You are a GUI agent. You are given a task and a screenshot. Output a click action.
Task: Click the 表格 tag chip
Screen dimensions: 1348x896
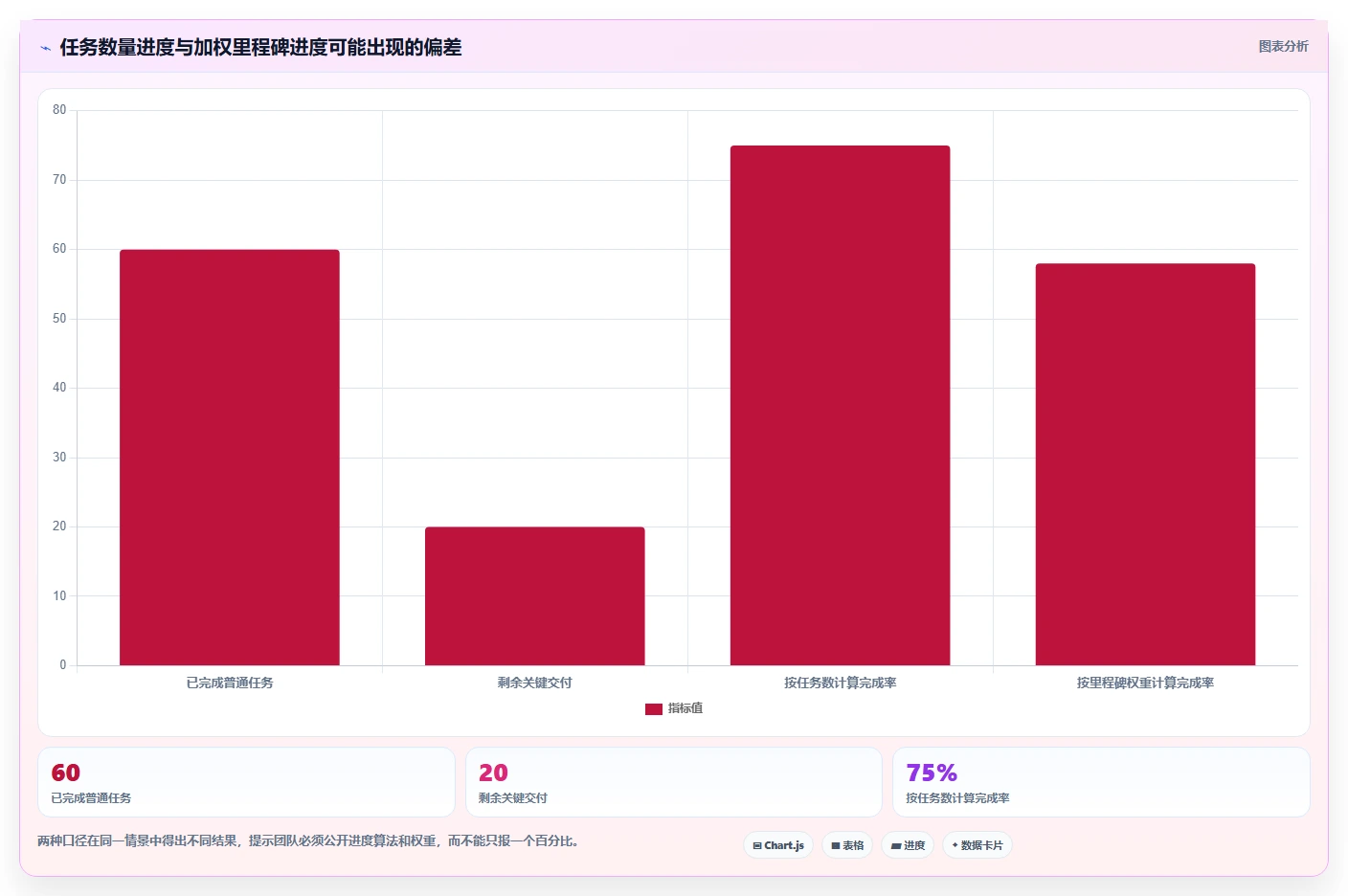(847, 845)
